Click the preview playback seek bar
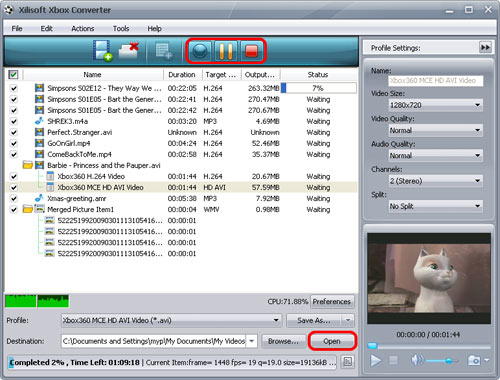 [429, 346]
